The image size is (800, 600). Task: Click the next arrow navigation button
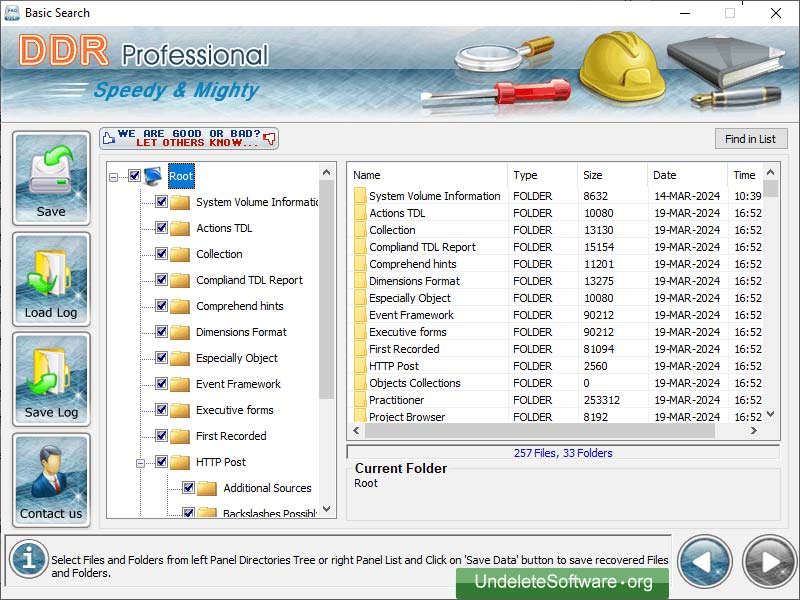coord(769,562)
